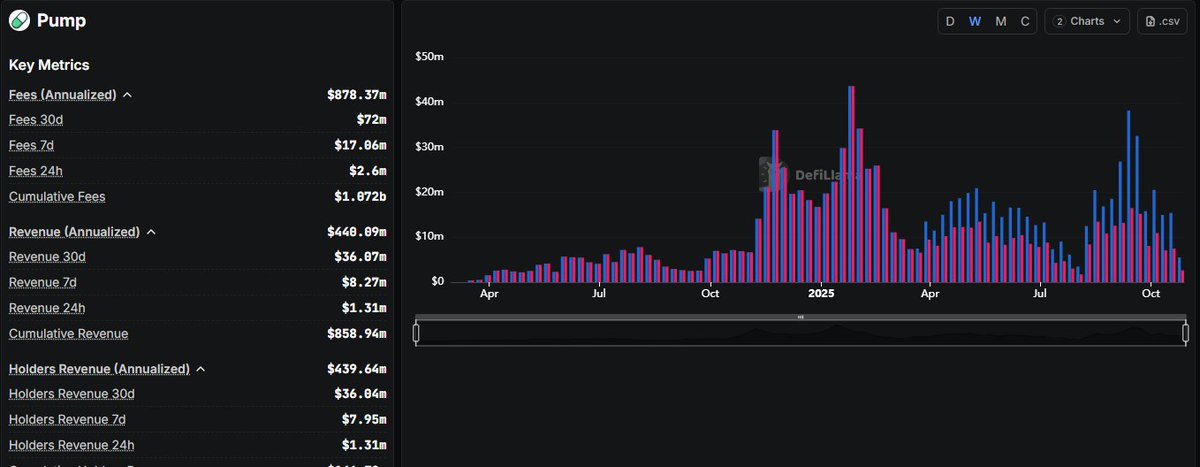Click the $50m y-axis label
This screenshot has height=467, width=1200.
point(429,56)
